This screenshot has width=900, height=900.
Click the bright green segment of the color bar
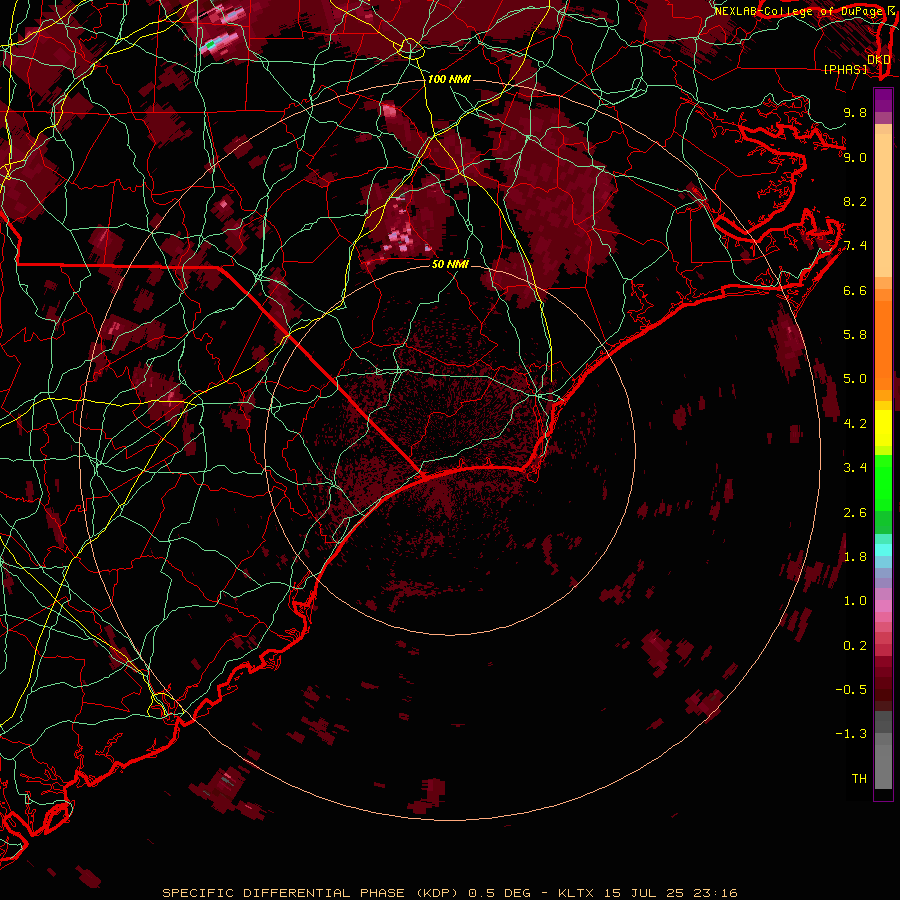click(883, 482)
